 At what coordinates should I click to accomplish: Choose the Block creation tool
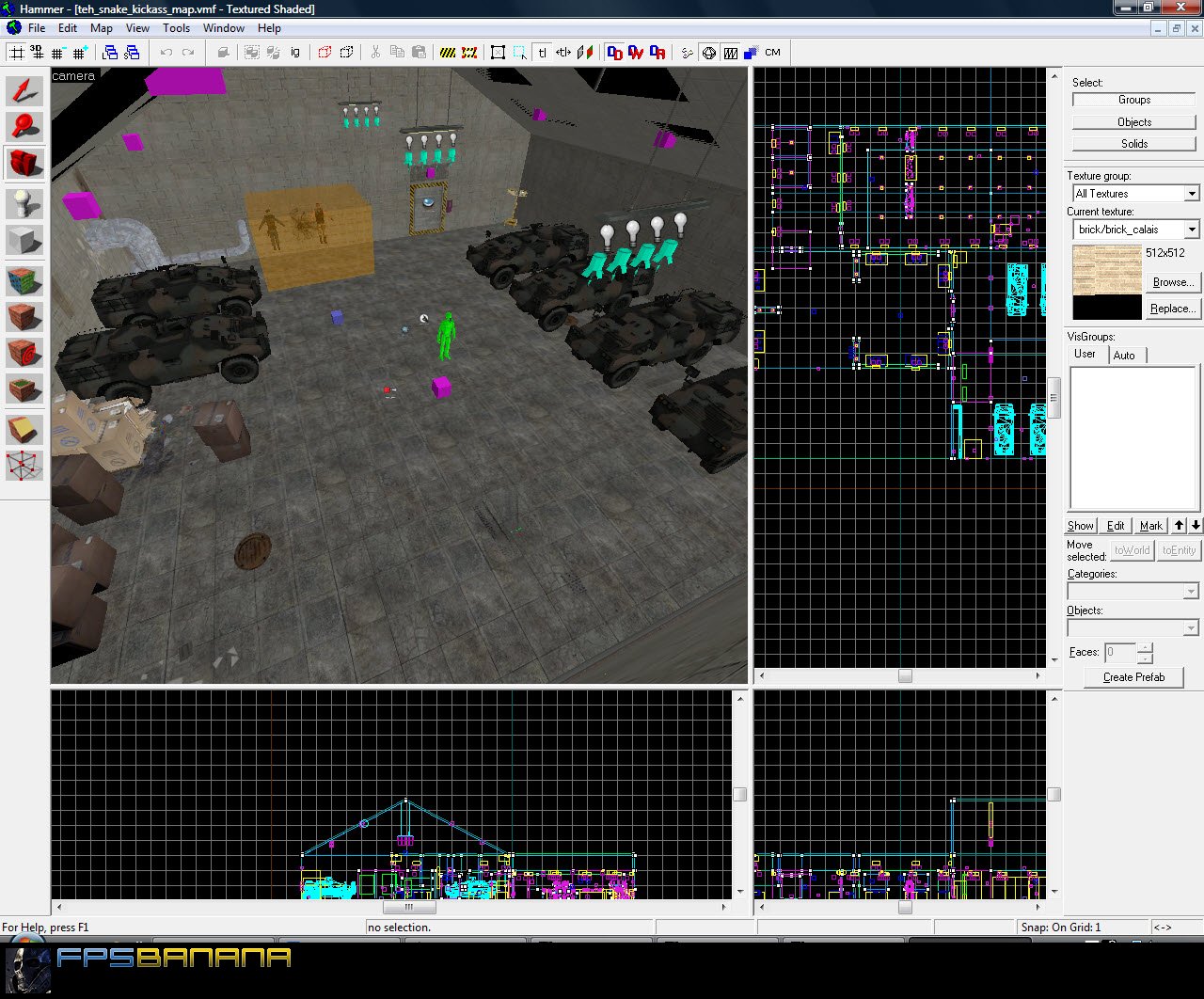coord(24,240)
